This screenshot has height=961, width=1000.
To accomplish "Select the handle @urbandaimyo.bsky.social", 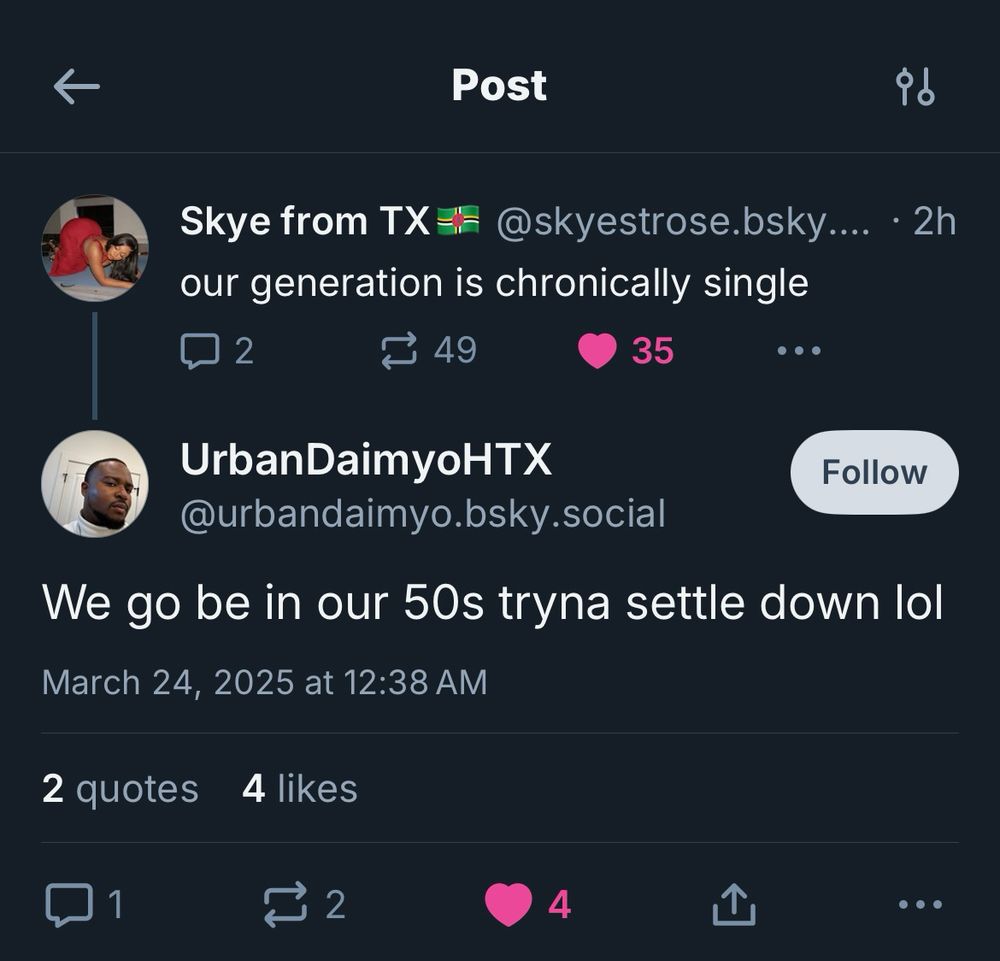I will [x=422, y=513].
